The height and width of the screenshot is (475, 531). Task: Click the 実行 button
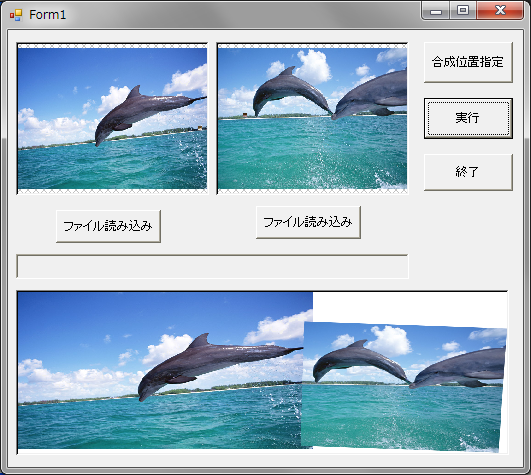(468, 118)
